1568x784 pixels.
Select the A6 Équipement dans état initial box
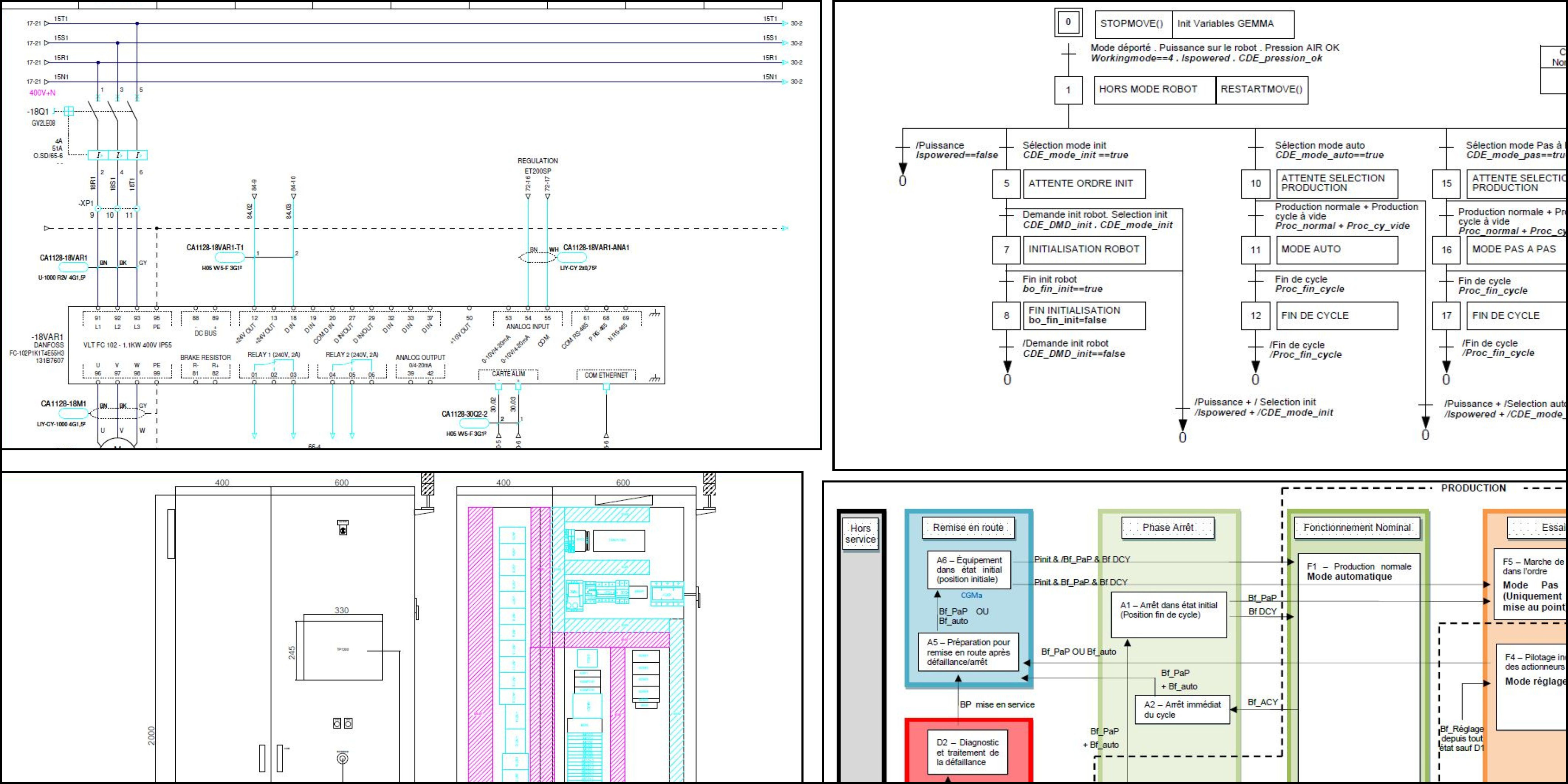click(969, 570)
